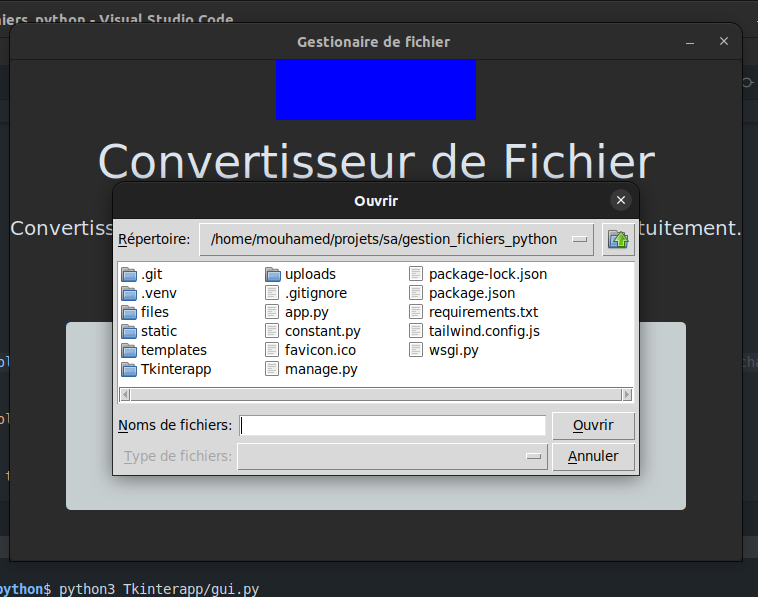
Task: Click the blue rectangle at top
Action: point(375,89)
